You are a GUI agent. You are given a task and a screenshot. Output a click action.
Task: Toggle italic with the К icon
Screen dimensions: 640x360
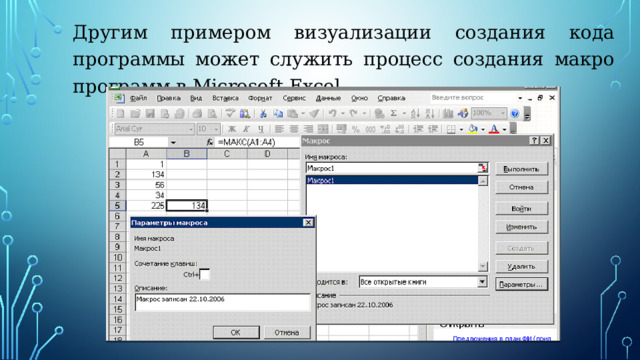(246, 129)
